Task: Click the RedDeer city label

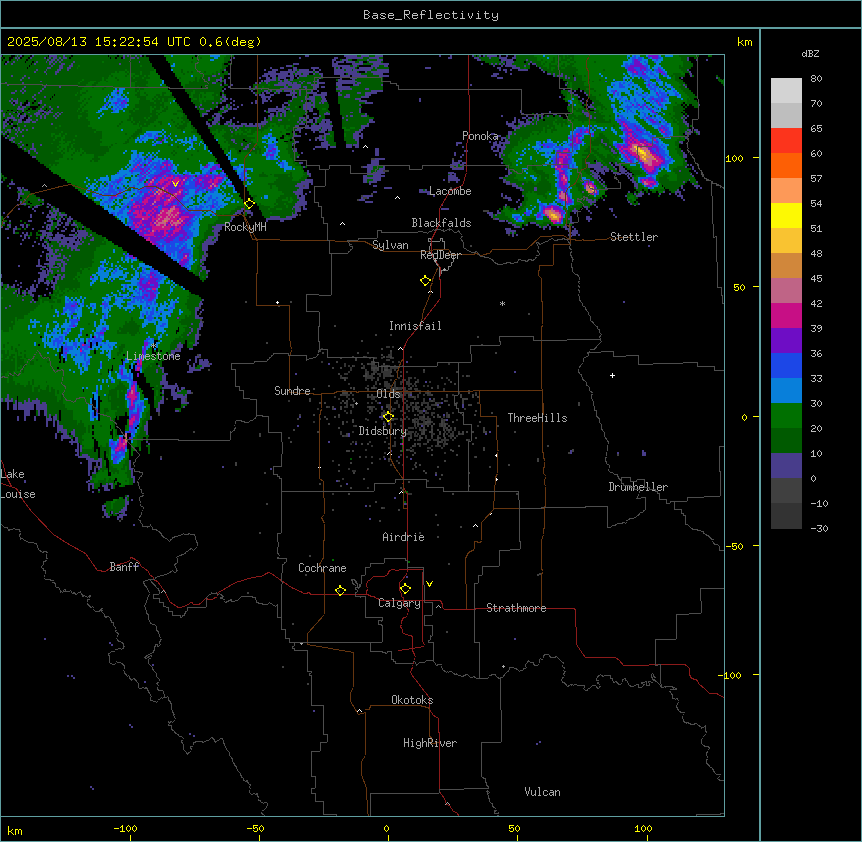Action: coord(440,255)
